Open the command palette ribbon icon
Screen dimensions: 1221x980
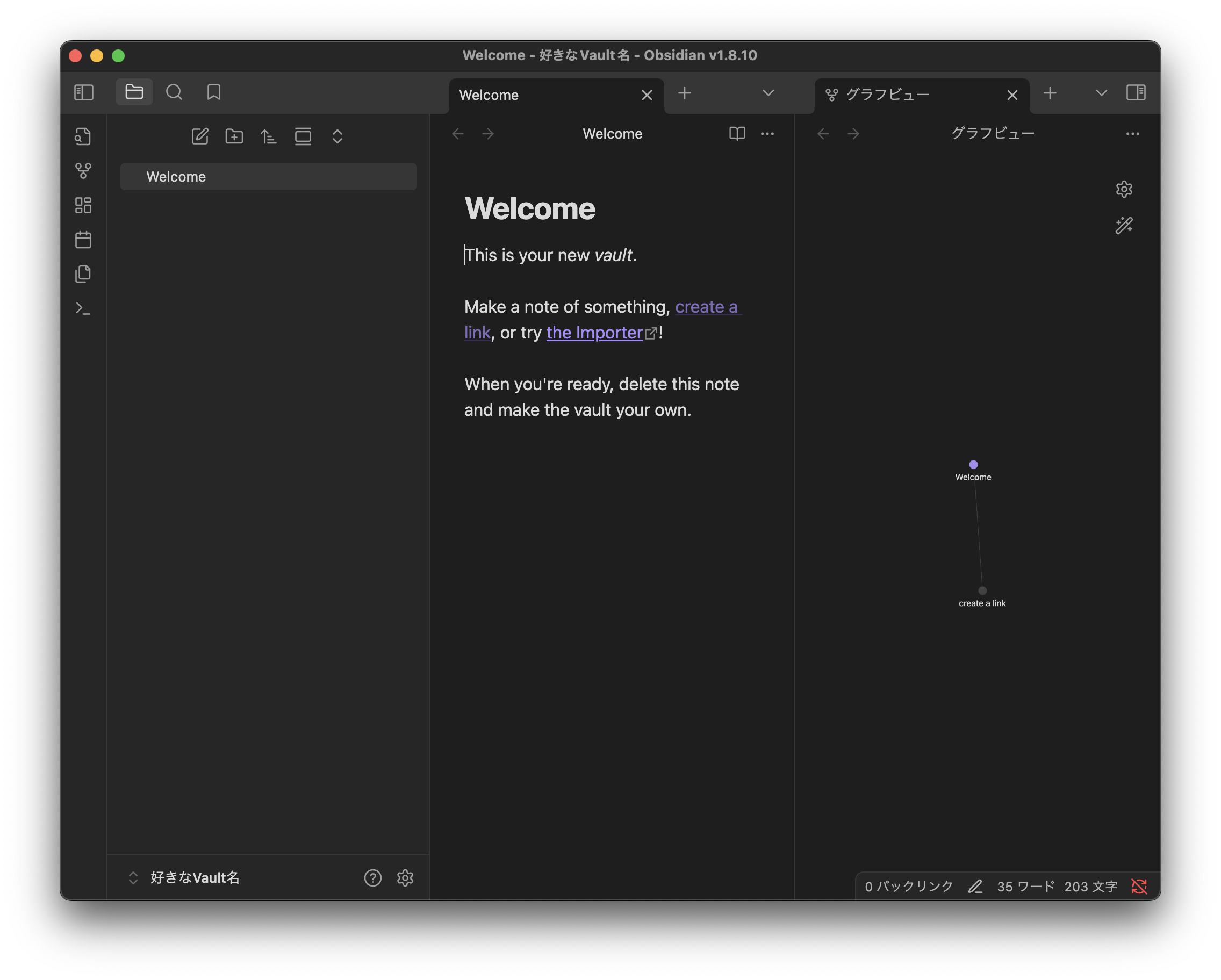(83, 308)
